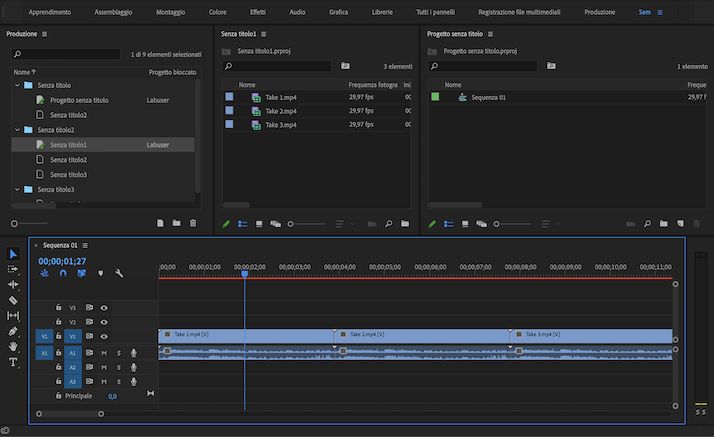Image resolution: width=714 pixels, height=437 pixels.
Task: Choose the Type text tool
Action: point(13,362)
